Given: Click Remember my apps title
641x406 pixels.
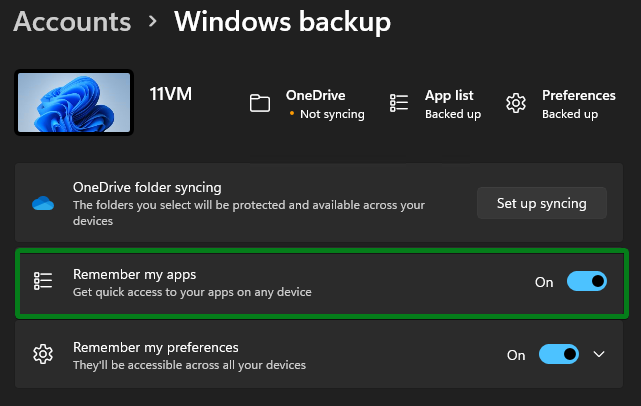Looking at the screenshot, I should 134,275.
